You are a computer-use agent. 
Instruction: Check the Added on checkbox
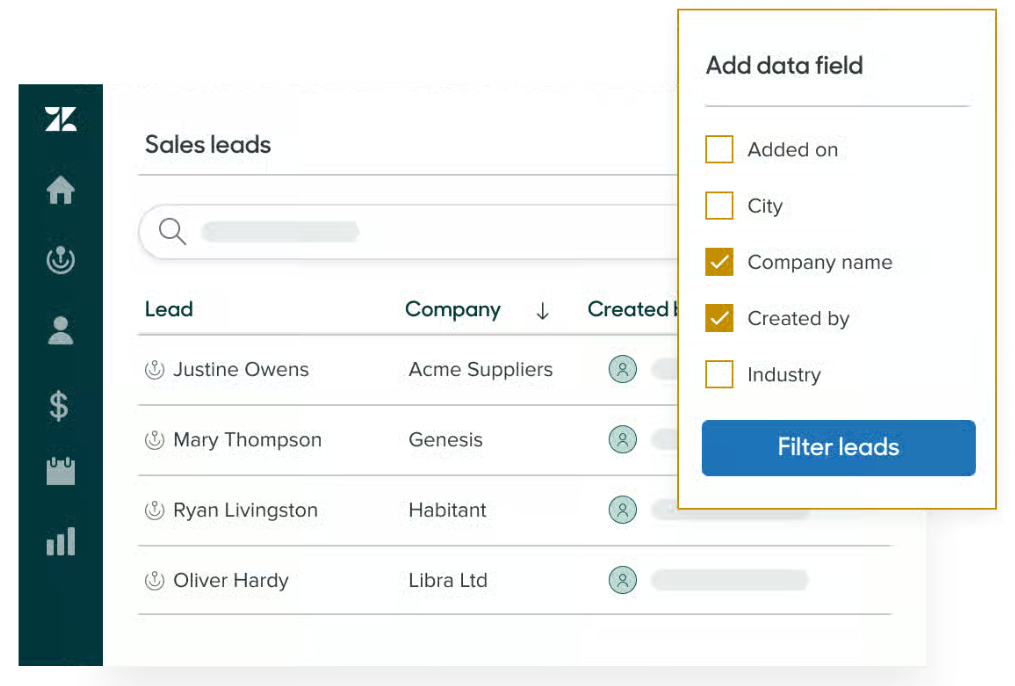719,149
